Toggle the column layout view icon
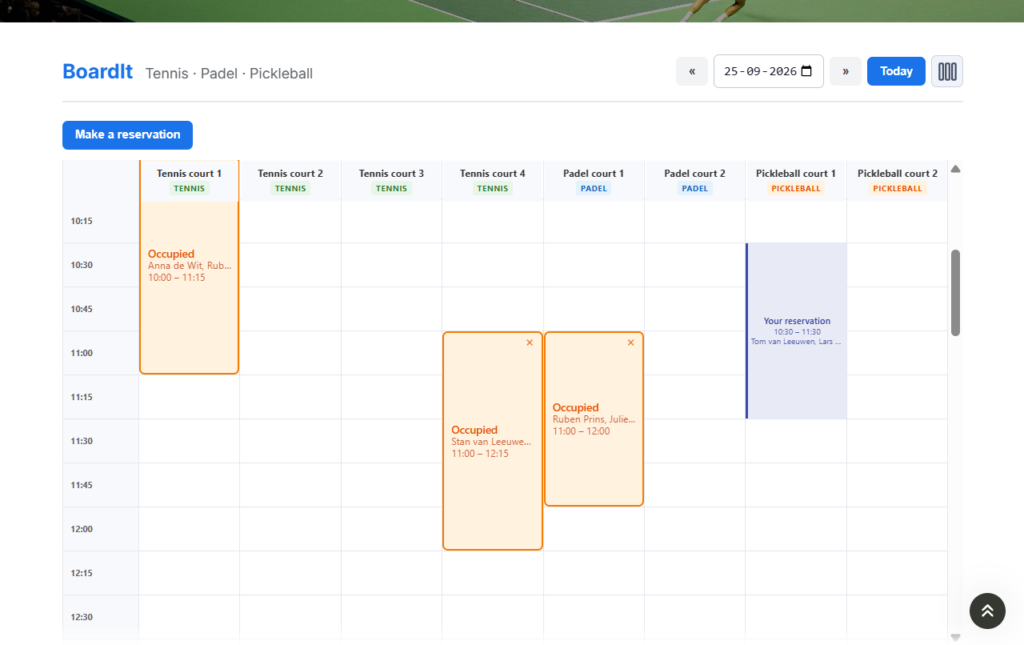The width and height of the screenshot is (1024, 645). pyautogui.click(x=947, y=71)
